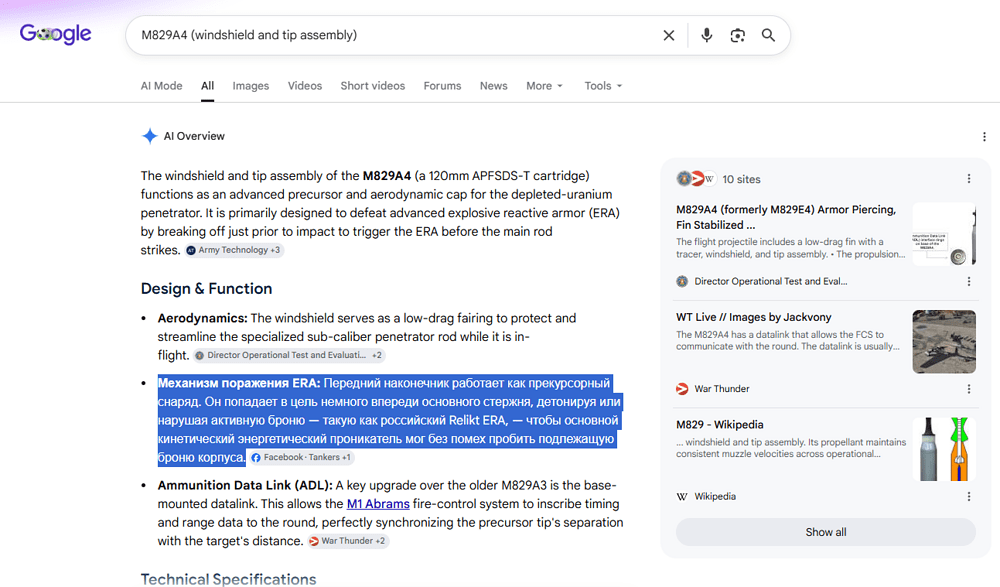
Task: Click the War Thunder aircraft thumbnail
Action: click(944, 342)
